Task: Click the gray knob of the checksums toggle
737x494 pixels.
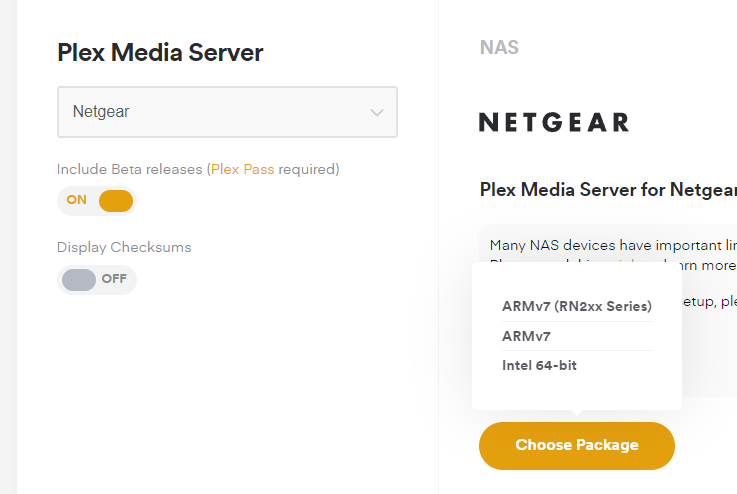Action: pos(79,279)
